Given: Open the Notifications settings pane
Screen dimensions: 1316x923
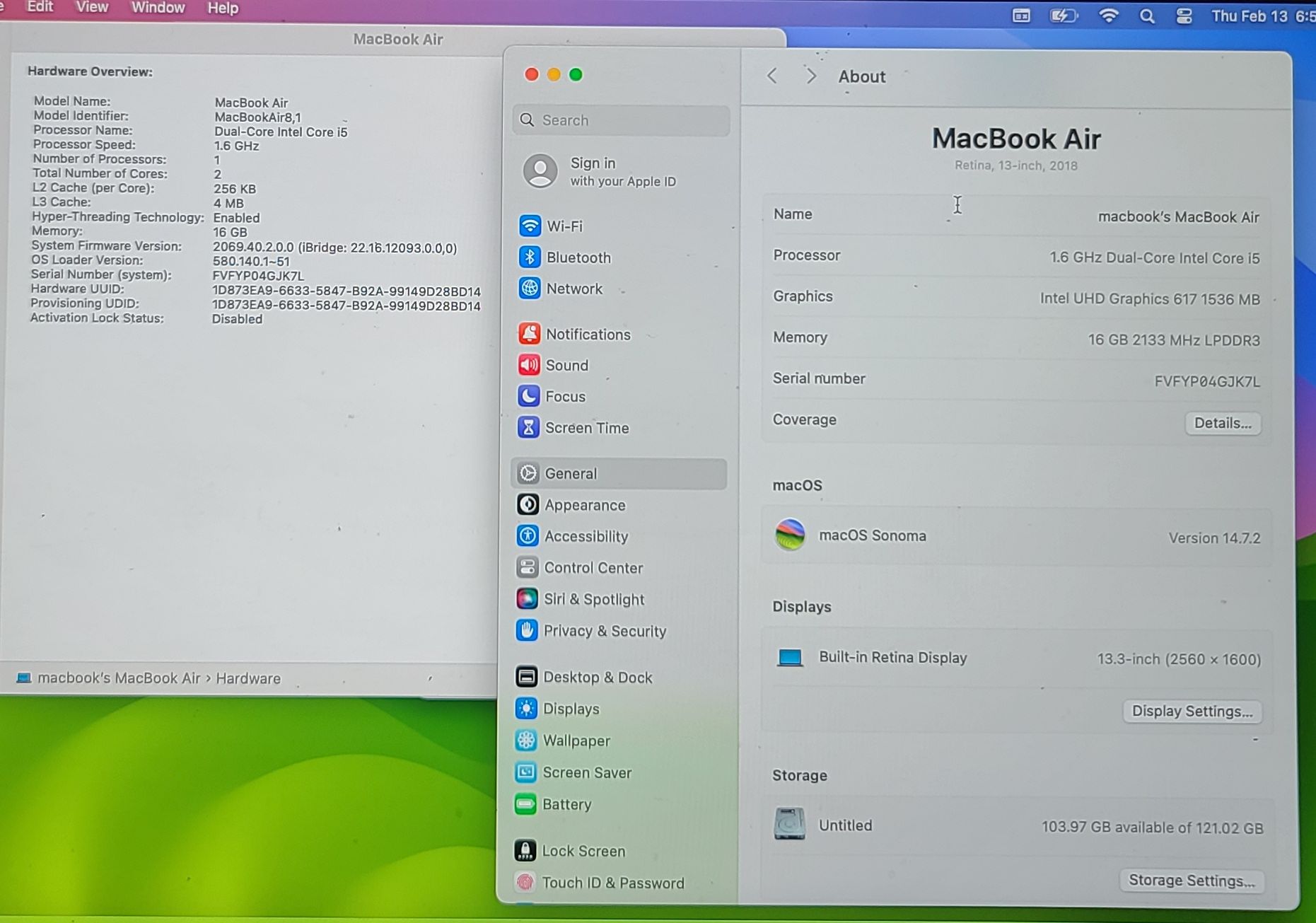Looking at the screenshot, I should click(x=587, y=335).
